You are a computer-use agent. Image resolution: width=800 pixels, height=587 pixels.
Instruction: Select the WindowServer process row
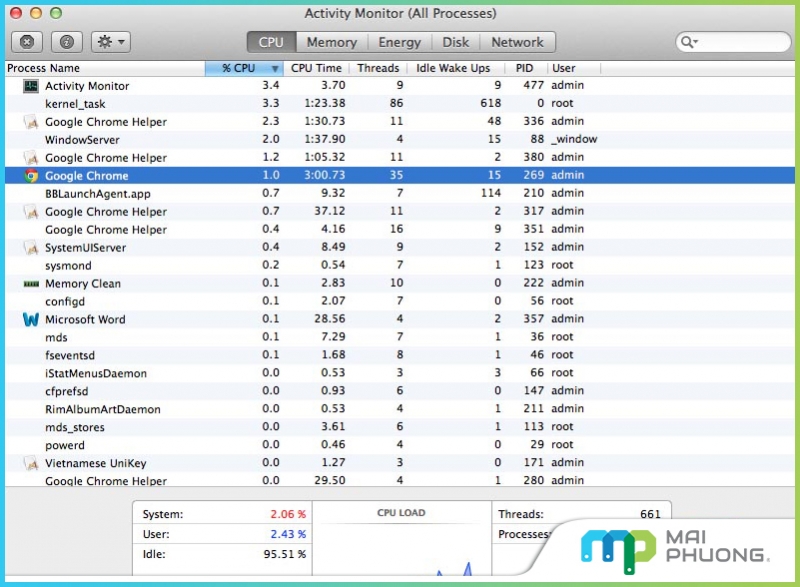click(400, 140)
